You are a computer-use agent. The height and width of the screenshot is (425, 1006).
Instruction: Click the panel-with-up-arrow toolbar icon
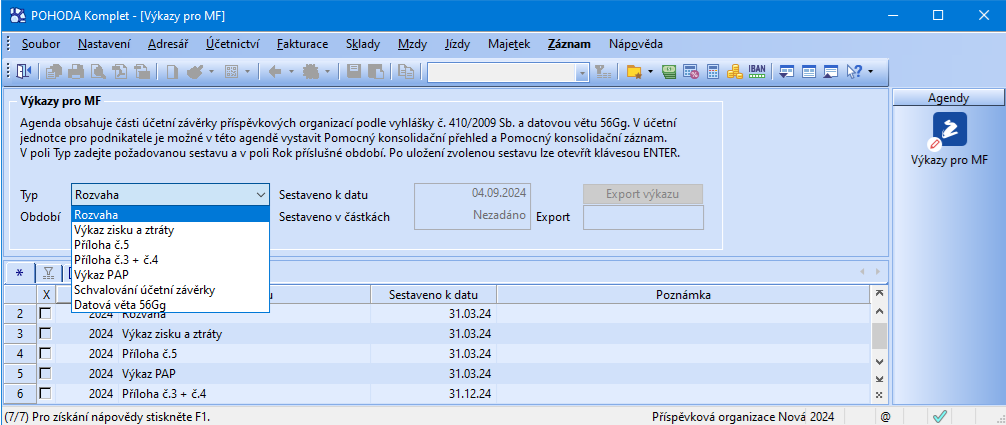pyautogui.click(x=831, y=71)
